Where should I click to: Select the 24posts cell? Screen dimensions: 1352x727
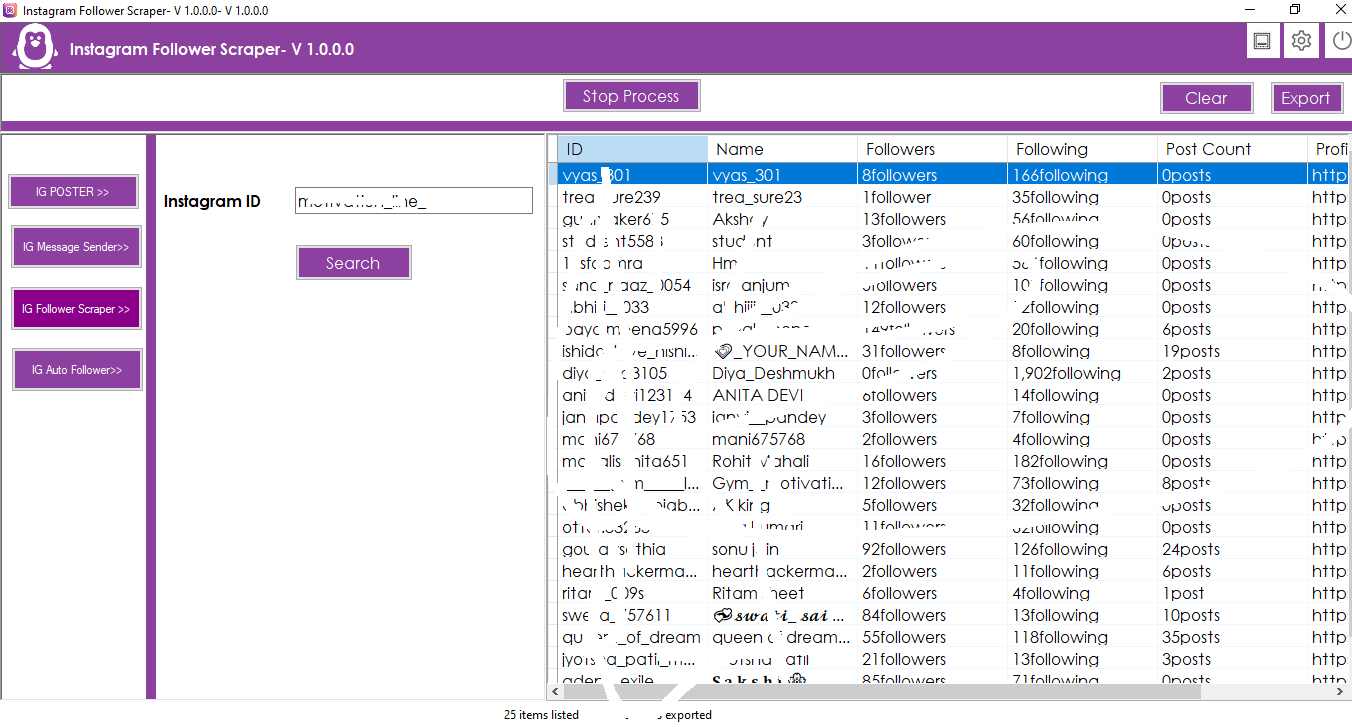(1232, 549)
